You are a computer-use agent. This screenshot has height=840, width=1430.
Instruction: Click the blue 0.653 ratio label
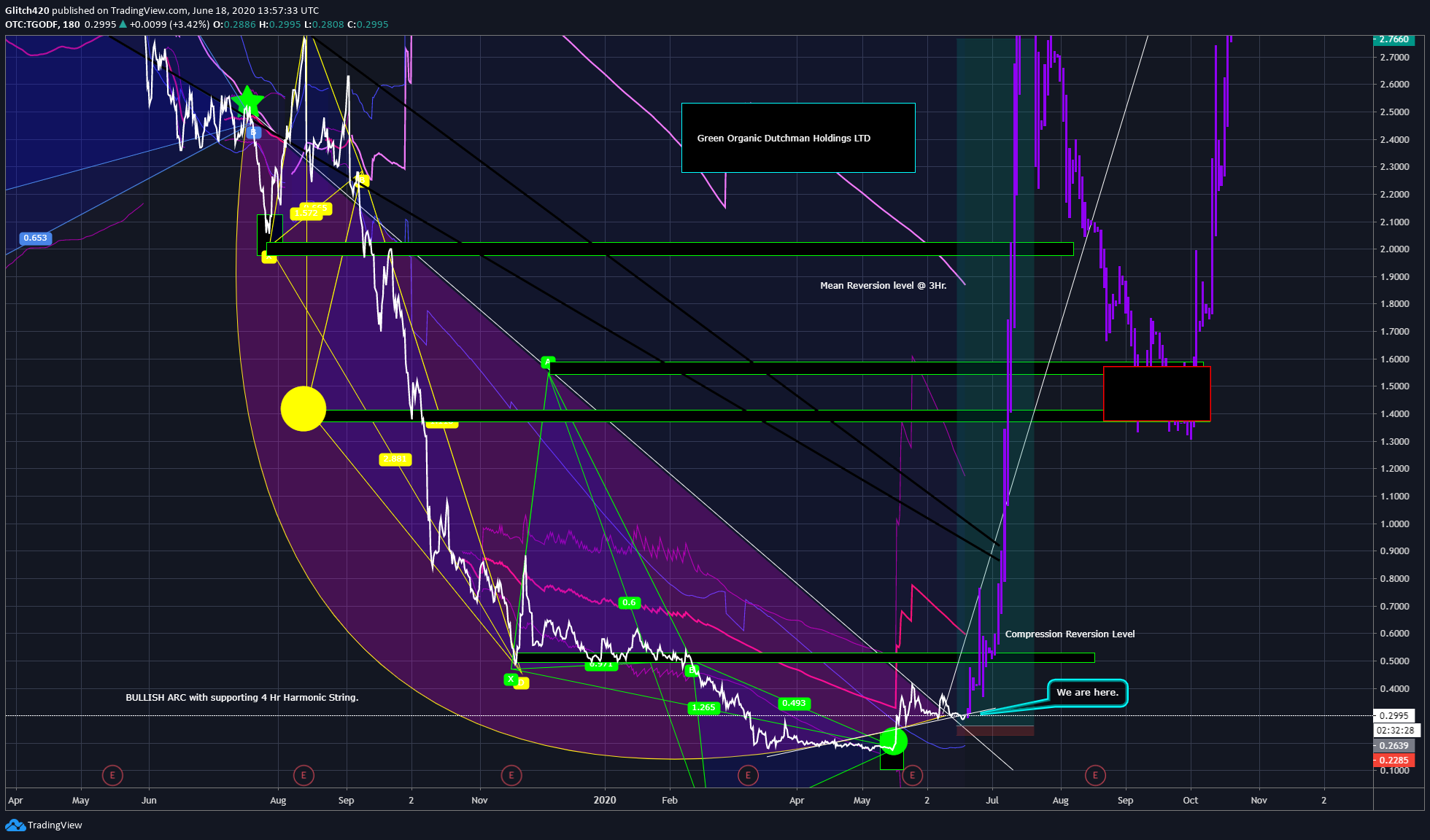(x=35, y=238)
